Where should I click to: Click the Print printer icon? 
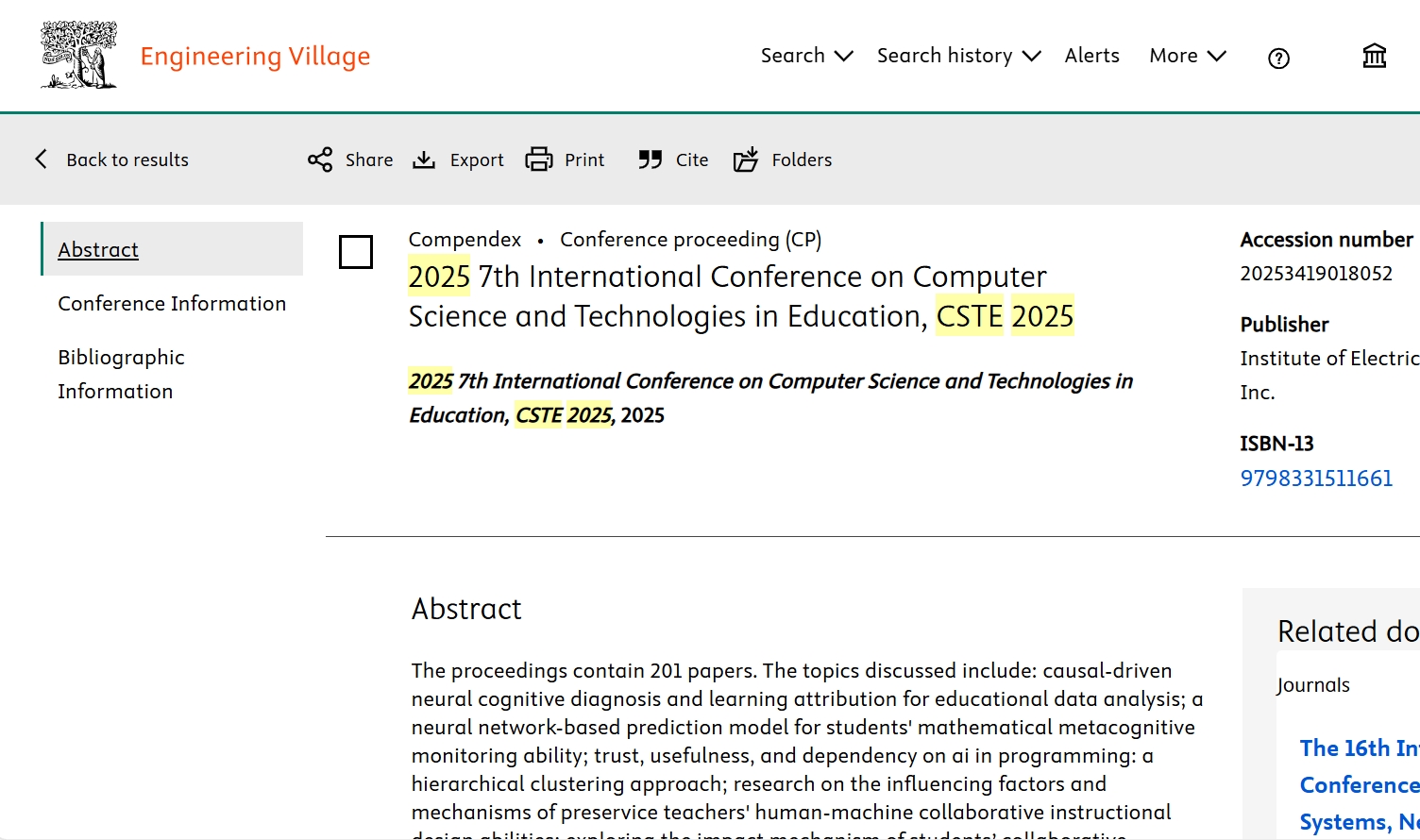[x=539, y=160]
